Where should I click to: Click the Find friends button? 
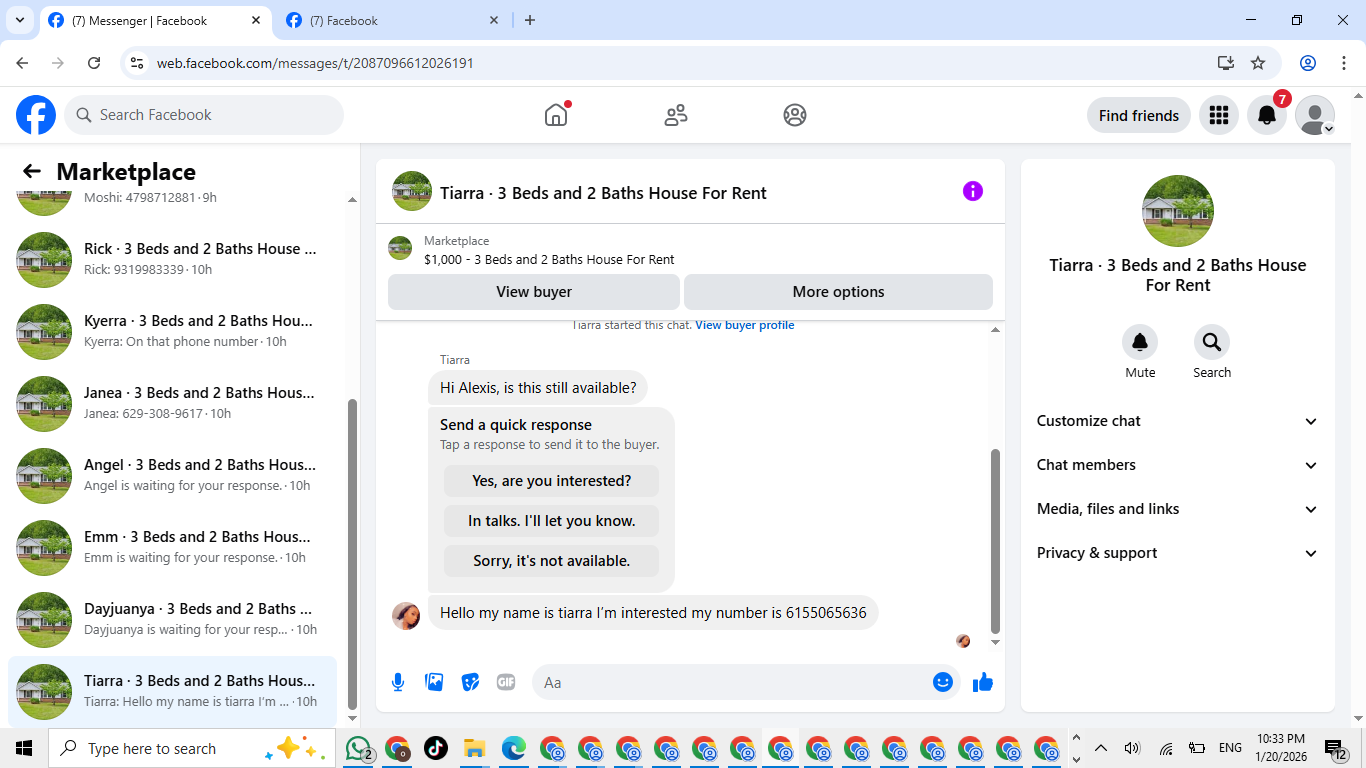coord(1139,115)
